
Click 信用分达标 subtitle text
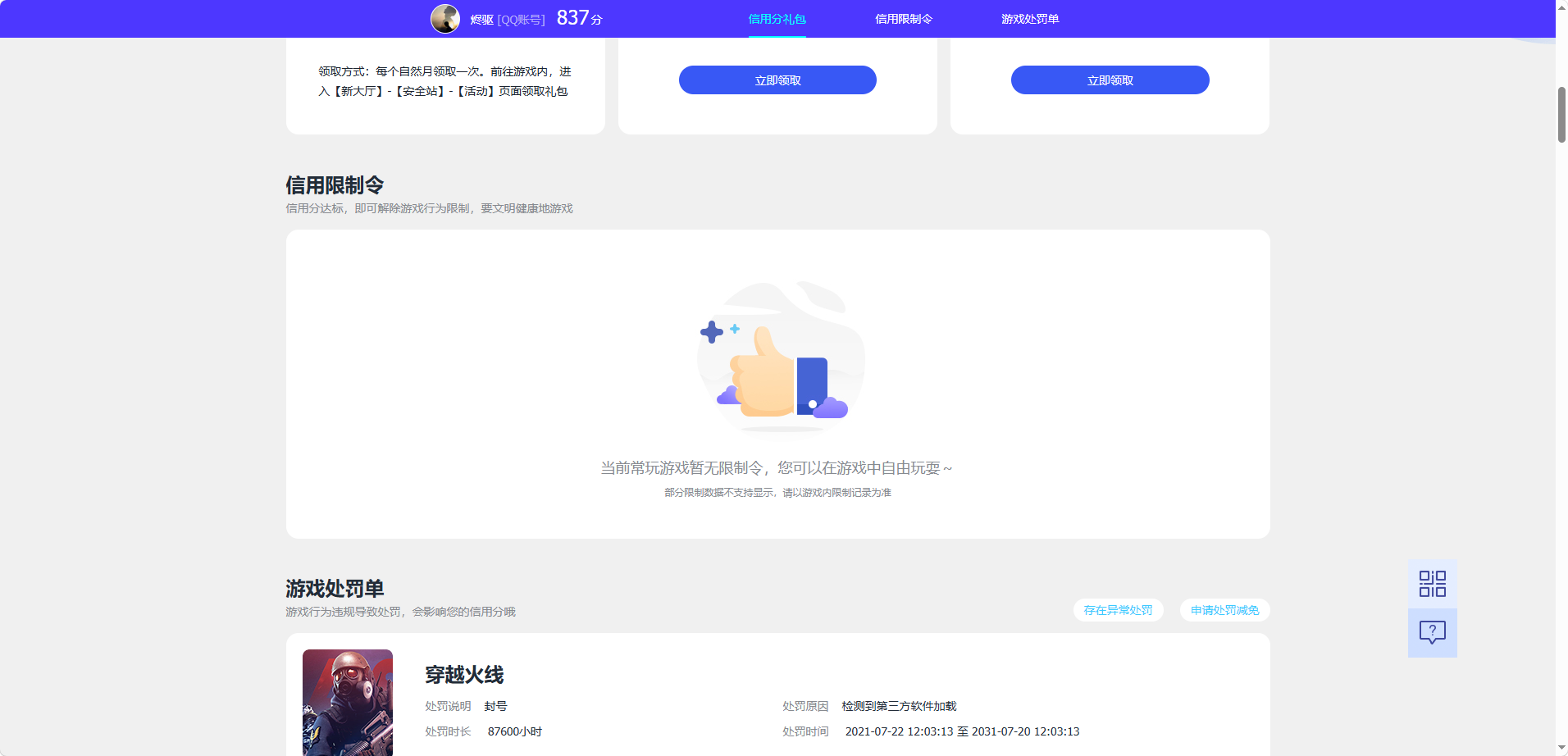click(429, 208)
